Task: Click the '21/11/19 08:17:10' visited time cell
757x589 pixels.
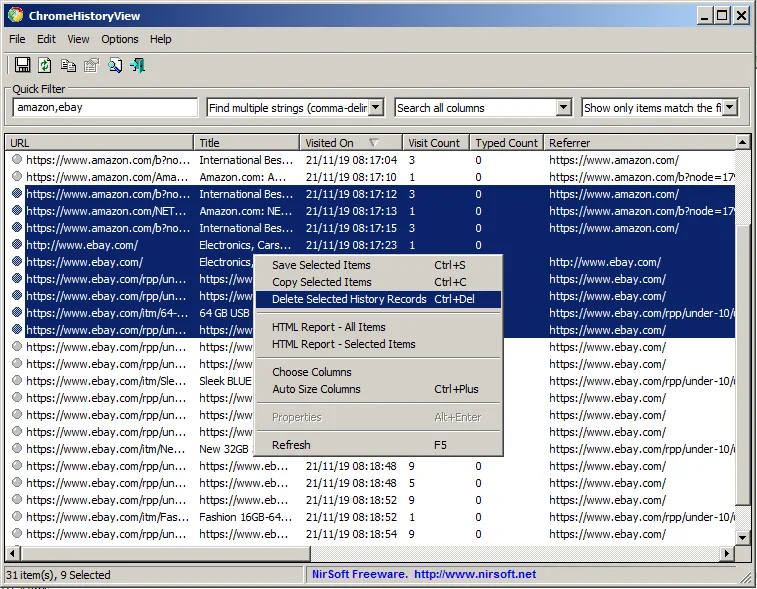Action: pyautogui.click(x=351, y=177)
